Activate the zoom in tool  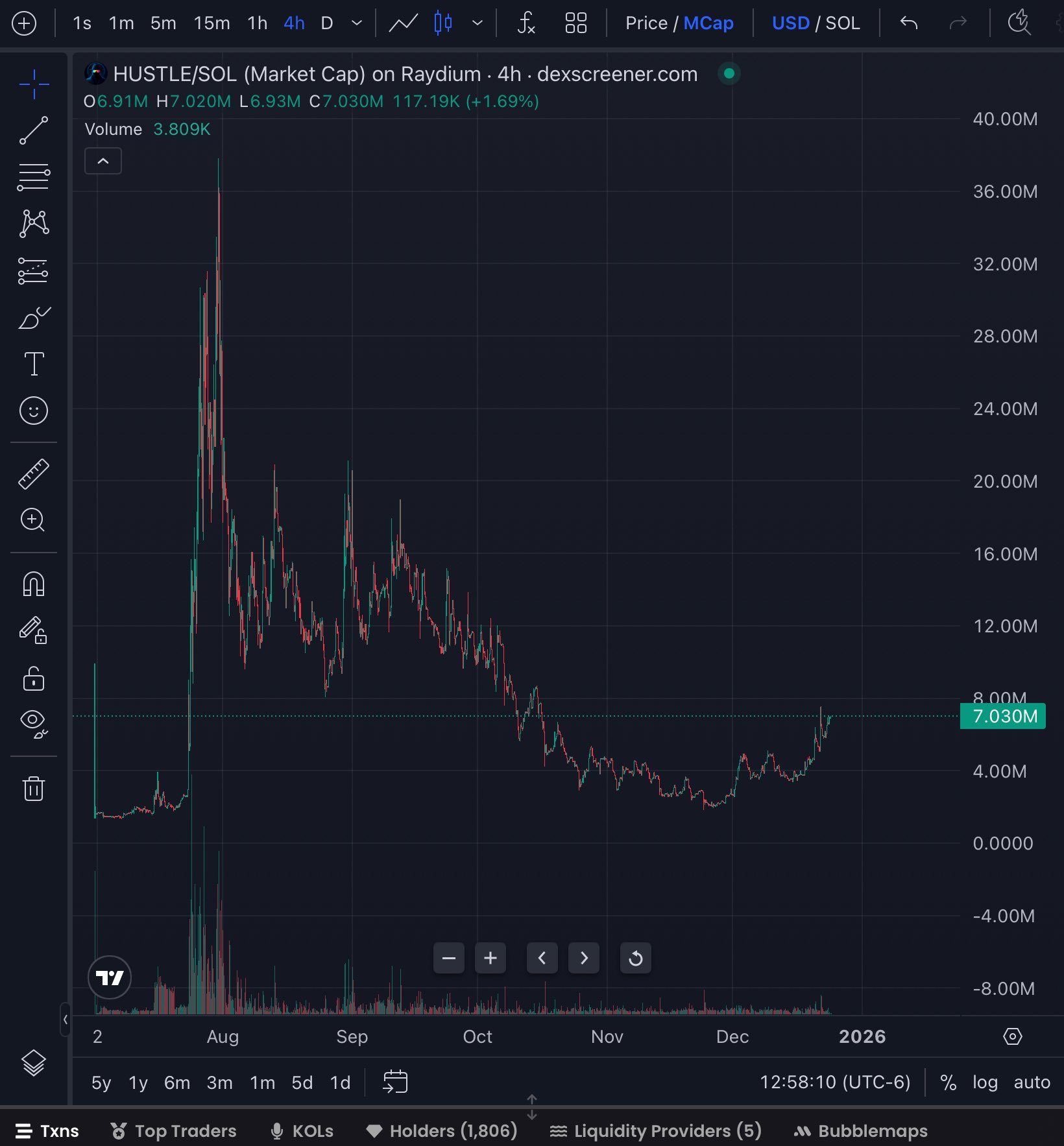[34, 520]
